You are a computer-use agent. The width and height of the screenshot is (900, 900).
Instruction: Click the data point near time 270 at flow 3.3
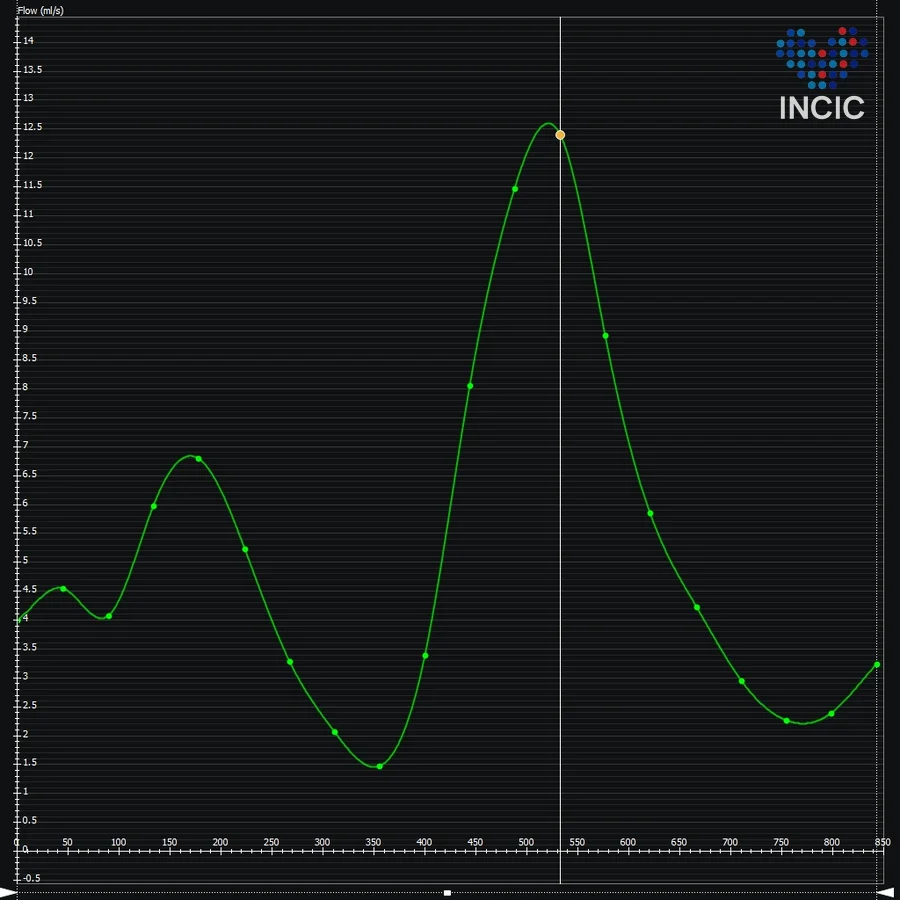(x=290, y=662)
